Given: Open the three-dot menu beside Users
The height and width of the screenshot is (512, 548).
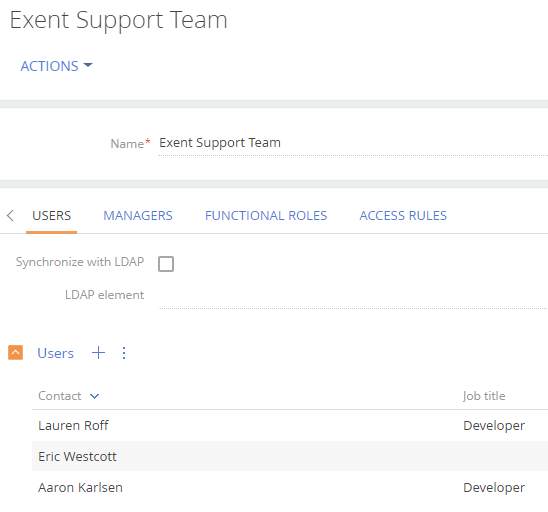Looking at the screenshot, I should click(x=124, y=353).
